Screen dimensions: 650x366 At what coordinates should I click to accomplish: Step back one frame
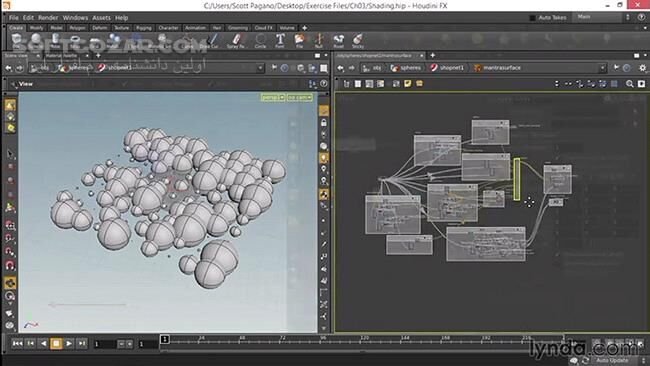click(30, 344)
